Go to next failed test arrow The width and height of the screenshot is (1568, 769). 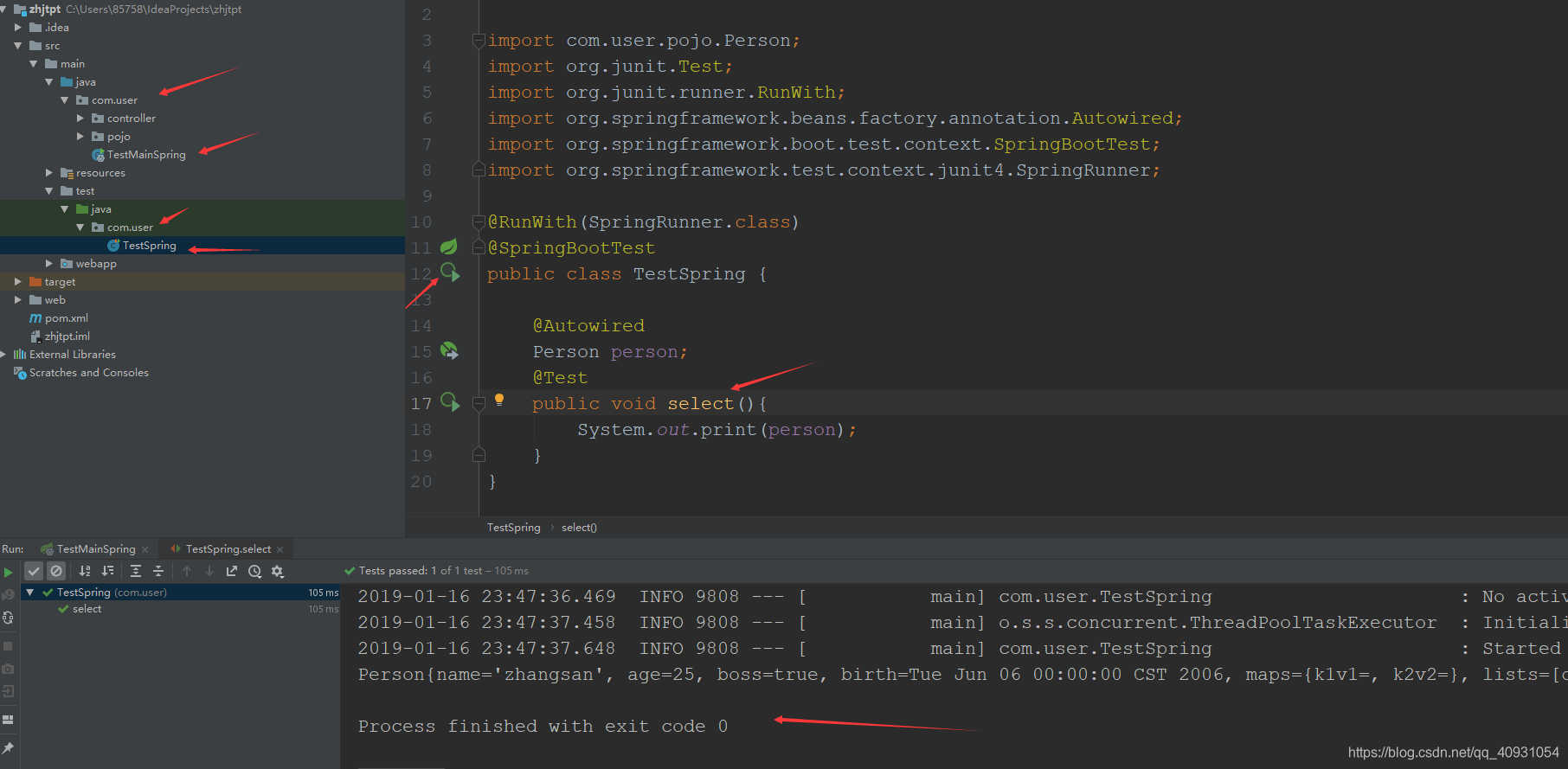click(209, 571)
